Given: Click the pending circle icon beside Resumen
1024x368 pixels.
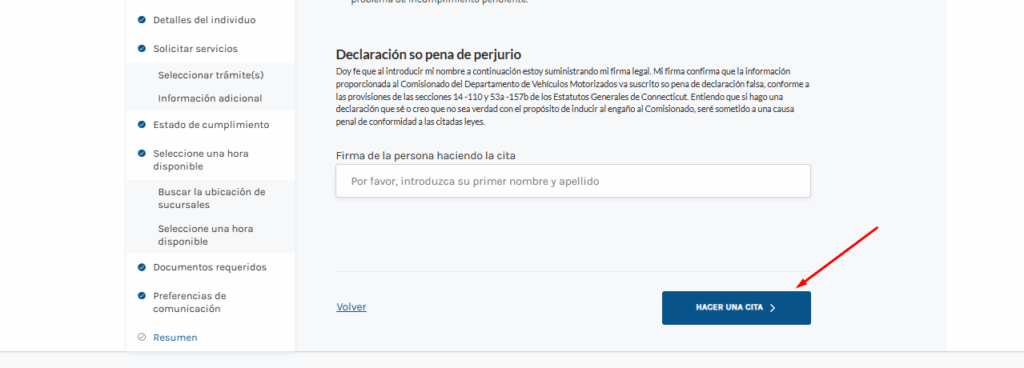Looking at the screenshot, I should click(x=142, y=337).
